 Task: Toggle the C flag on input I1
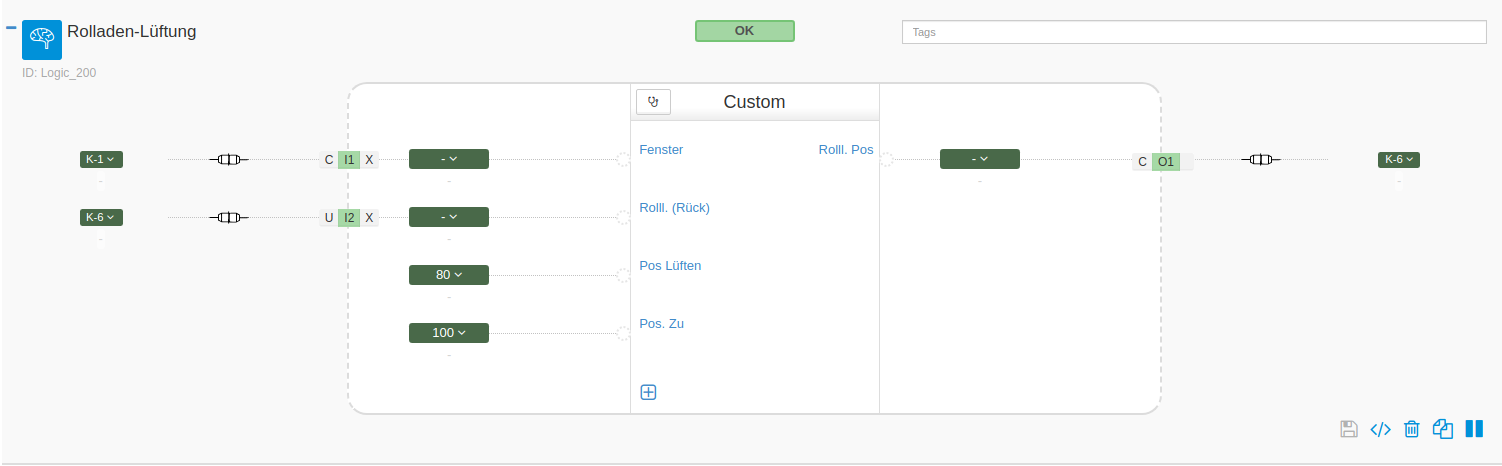pyautogui.click(x=329, y=159)
